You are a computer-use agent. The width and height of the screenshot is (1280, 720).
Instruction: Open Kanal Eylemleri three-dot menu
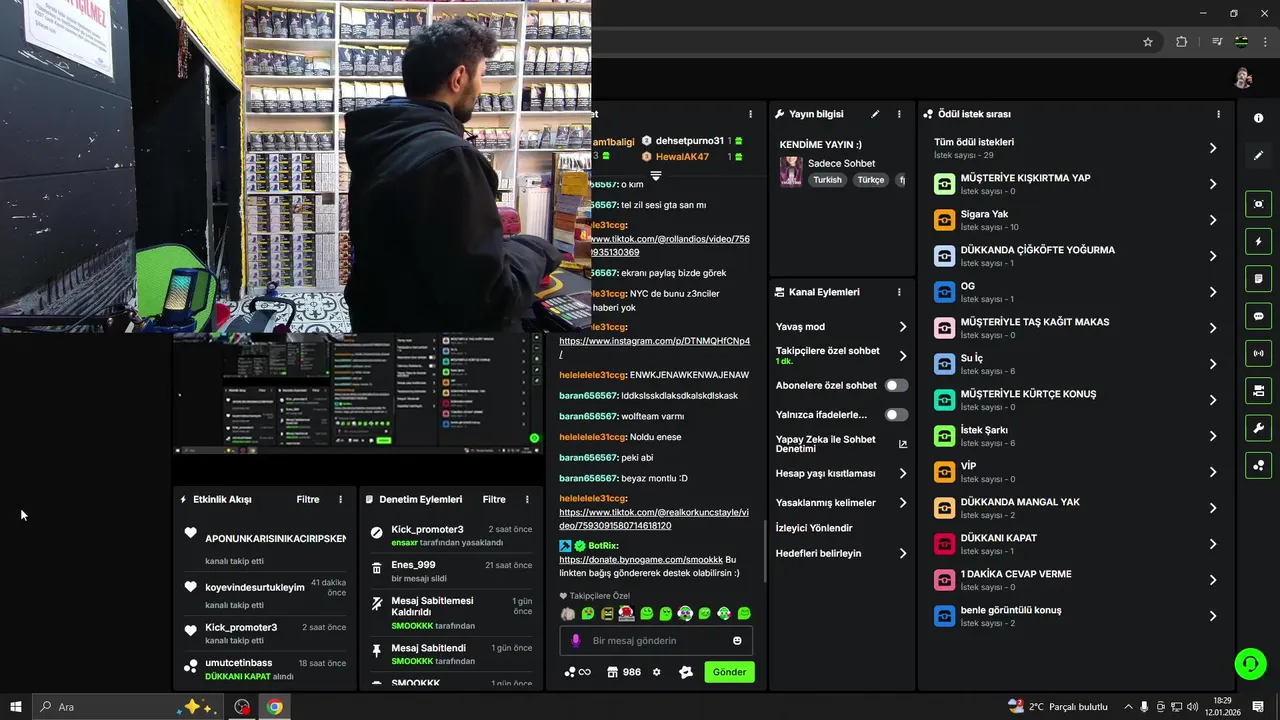899,292
